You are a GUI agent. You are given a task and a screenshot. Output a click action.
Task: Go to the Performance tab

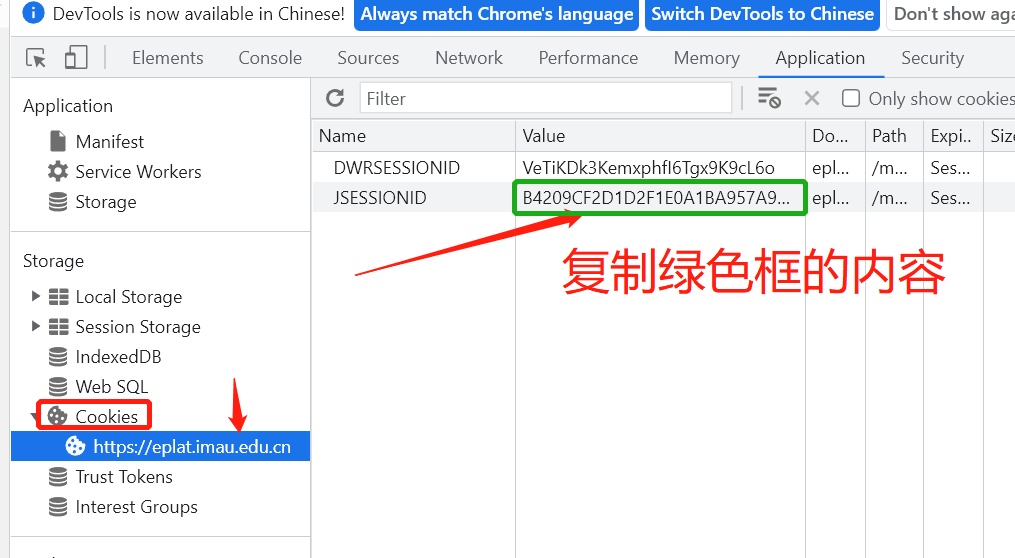(x=588, y=58)
